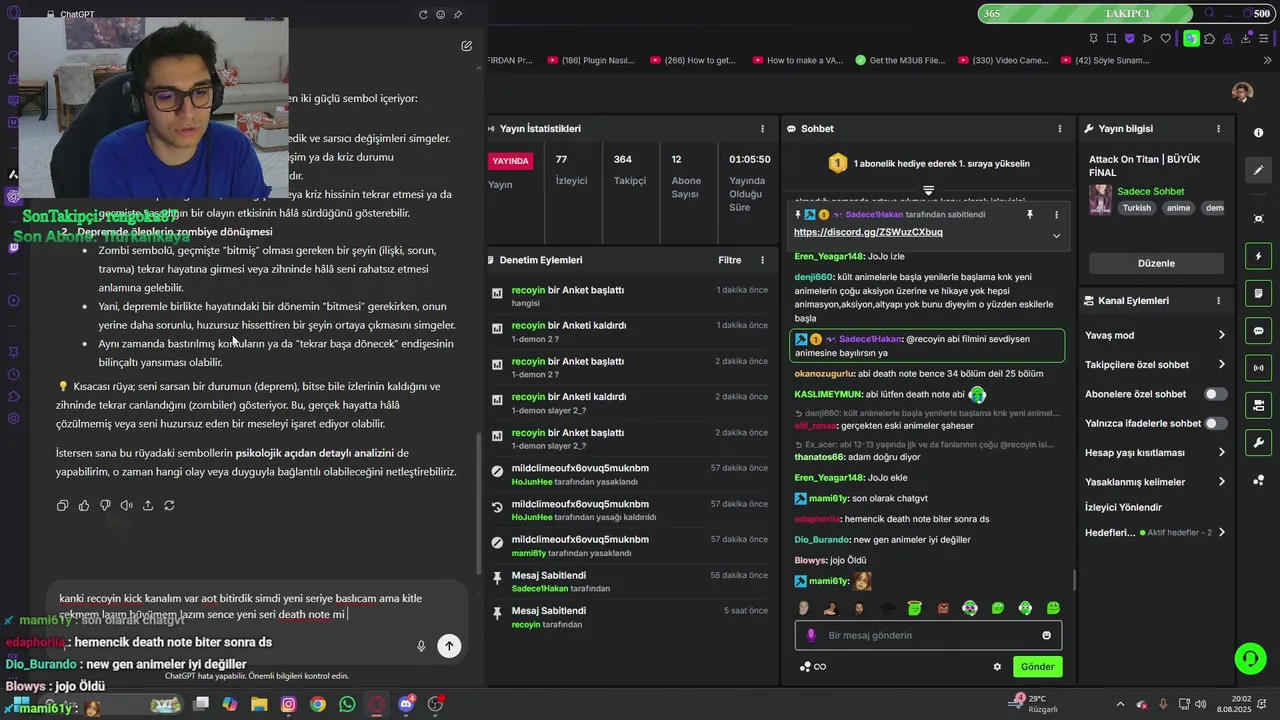Open Sadece Sohbet category link
1280x720 pixels.
point(1150,191)
